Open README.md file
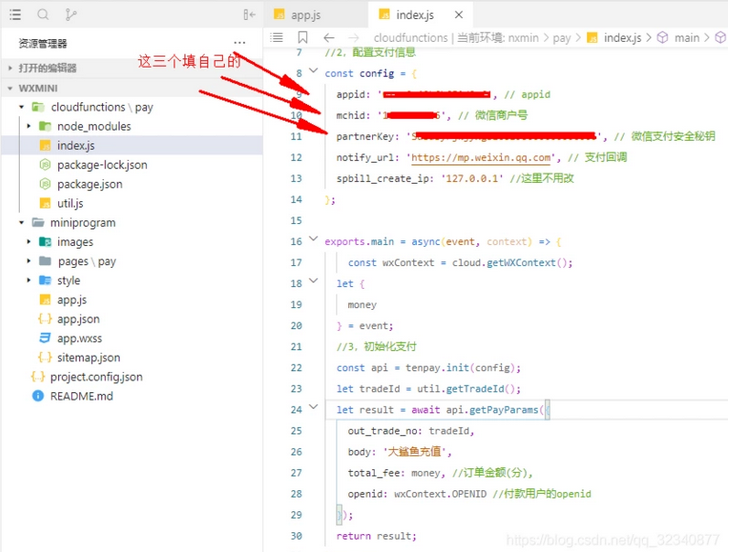Image resolution: width=735 pixels, height=552 pixels. tap(82, 396)
